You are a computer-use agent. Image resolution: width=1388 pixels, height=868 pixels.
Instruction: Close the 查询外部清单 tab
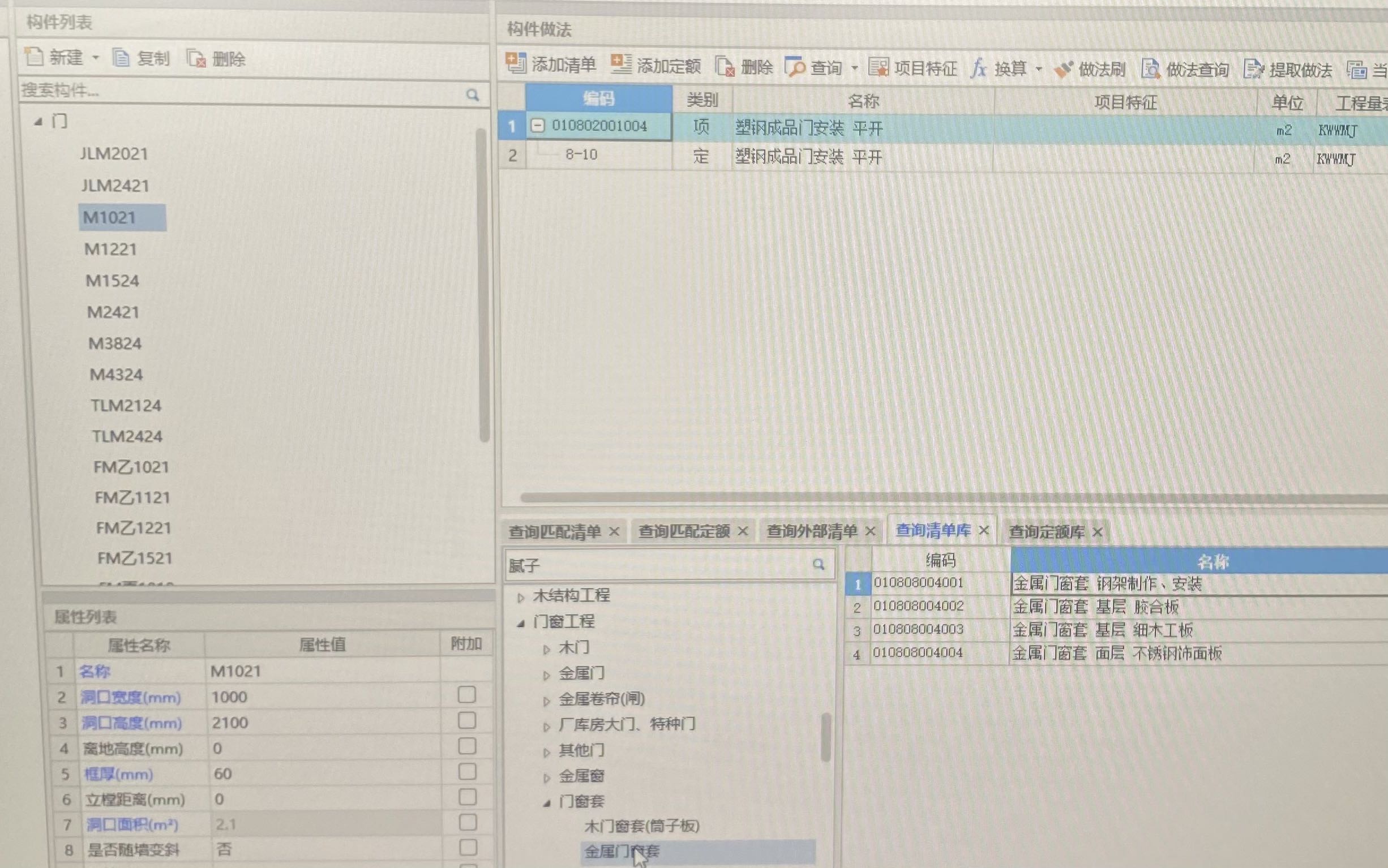point(870,531)
